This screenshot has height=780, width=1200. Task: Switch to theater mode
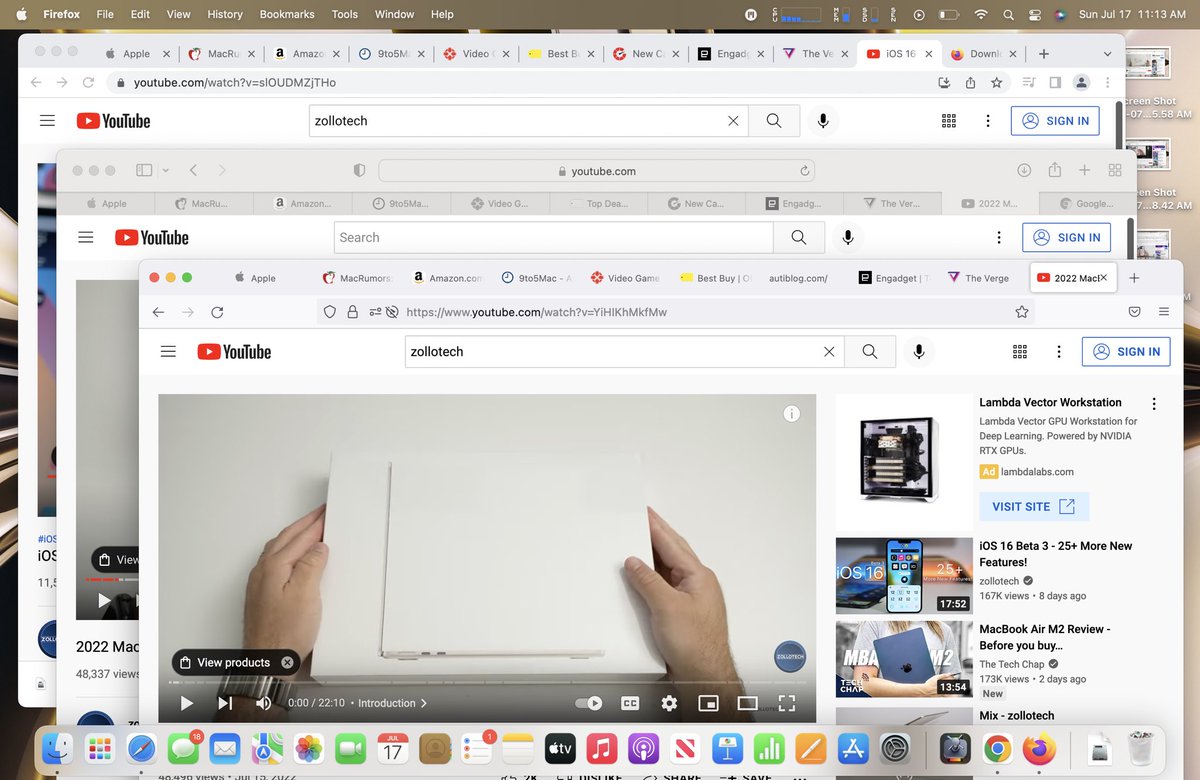point(747,703)
